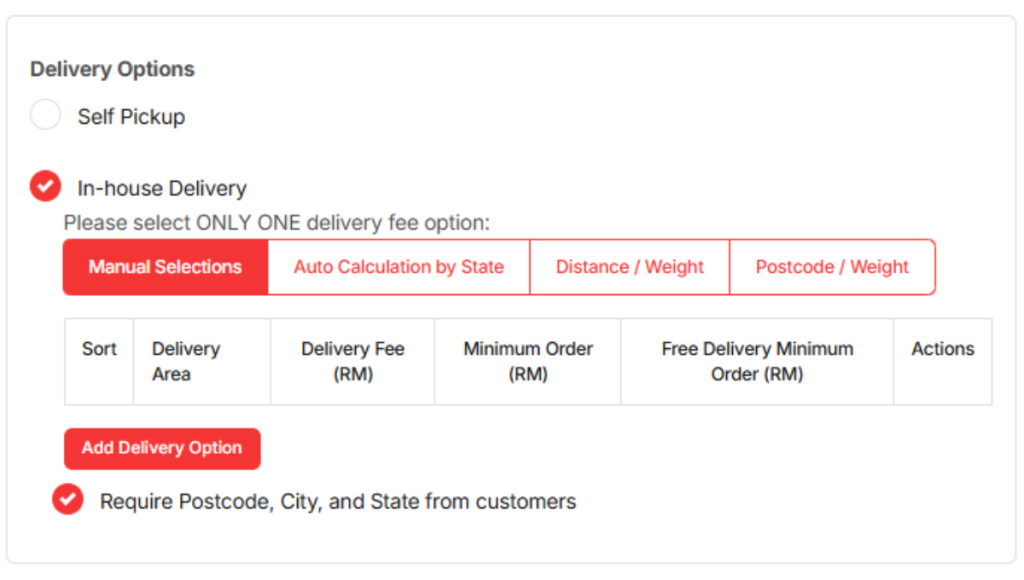Image resolution: width=1024 pixels, height=580 pixels.
Task: Enable the Self Pickup checkbox
Action: pos(46,115)
